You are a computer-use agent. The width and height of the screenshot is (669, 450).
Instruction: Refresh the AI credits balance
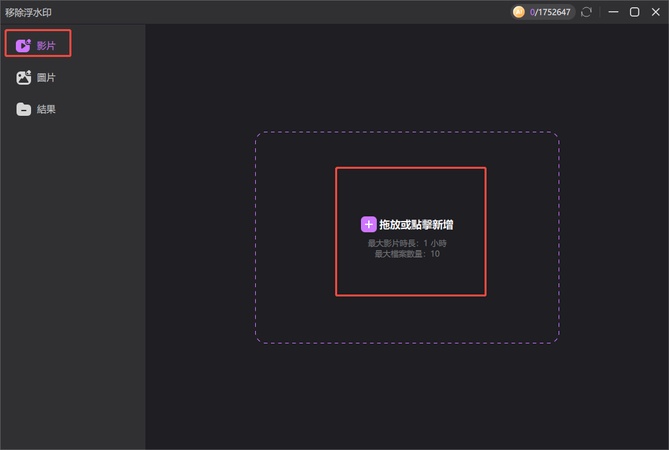point(586,12)
